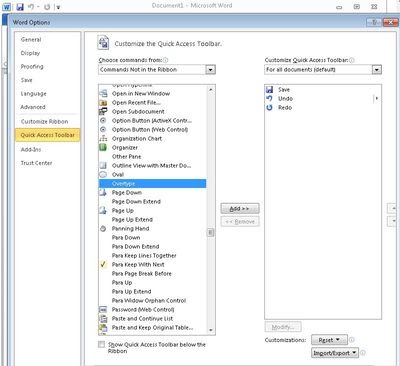This screenshot has width=400, height=366.
Task: Select the Page Up Extend command
Action: pos(132,220)
